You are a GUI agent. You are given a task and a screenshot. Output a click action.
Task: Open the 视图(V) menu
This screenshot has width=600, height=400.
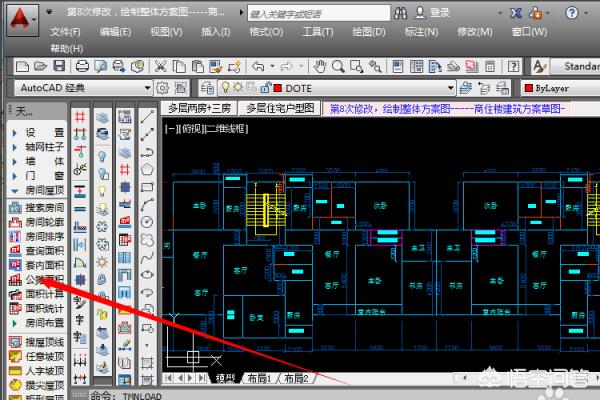(166, 32)
